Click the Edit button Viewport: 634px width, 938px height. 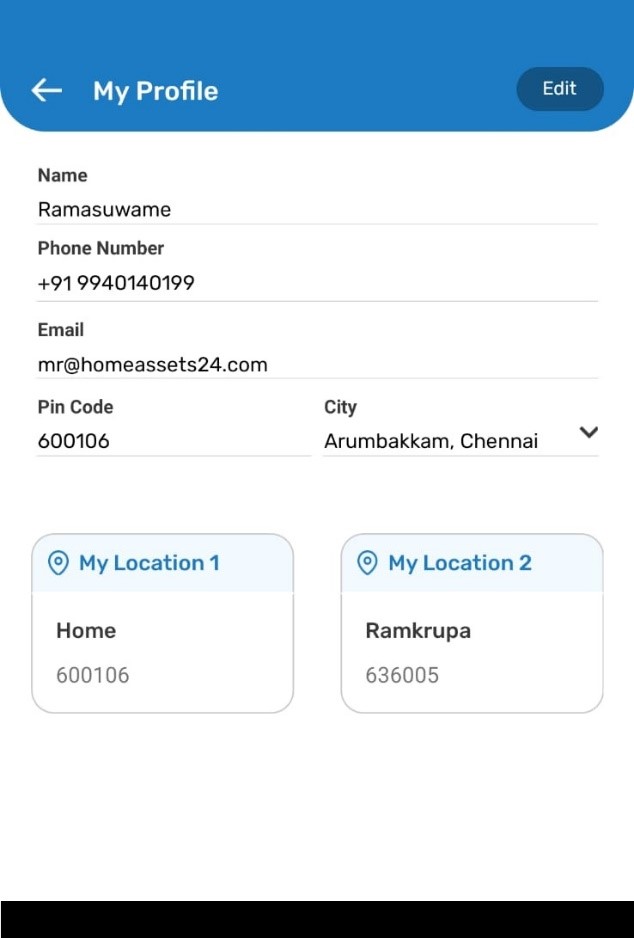click(x=560, y=89)
